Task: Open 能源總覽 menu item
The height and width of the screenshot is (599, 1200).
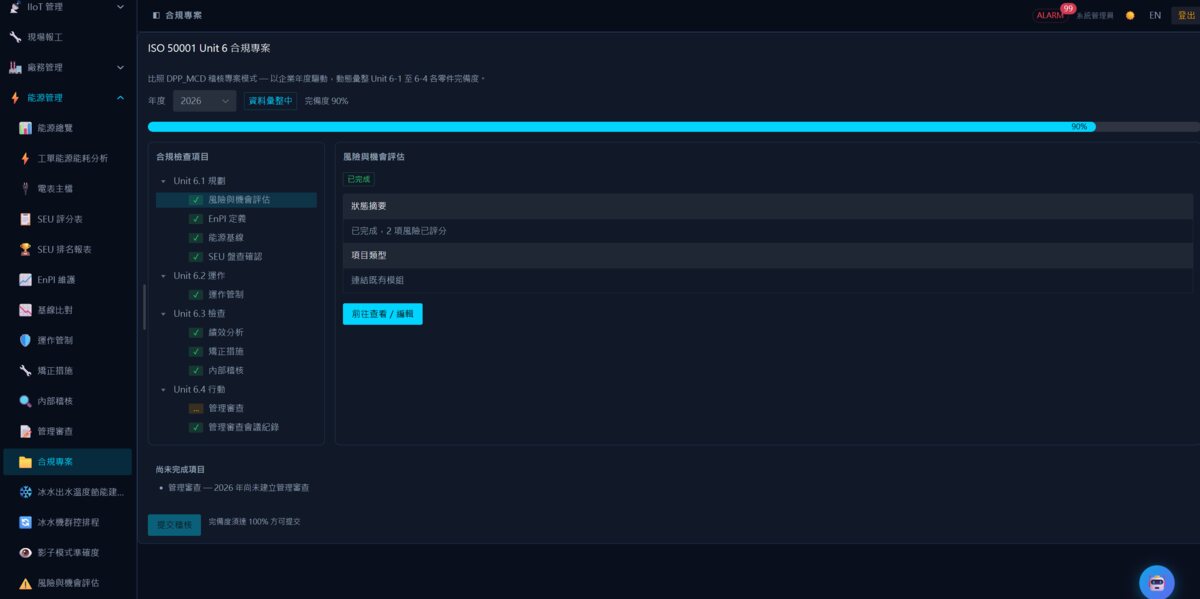Action: pyautogui.click(x=66, y=128)
